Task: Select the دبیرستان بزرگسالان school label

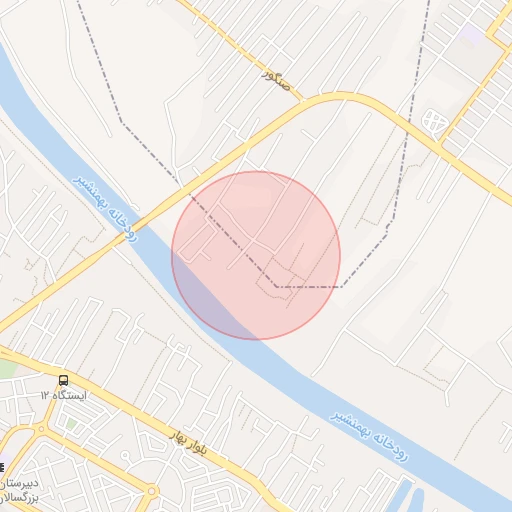Action: [x=20, y=490]
